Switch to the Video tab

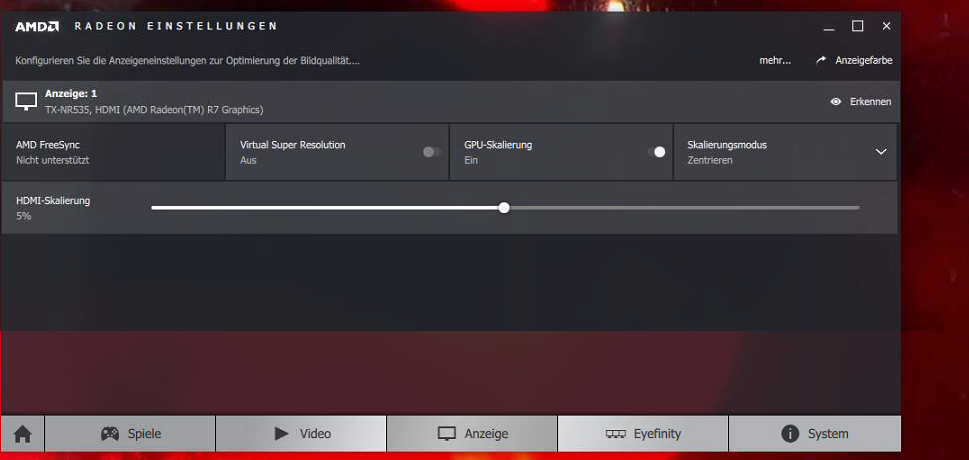301,434
